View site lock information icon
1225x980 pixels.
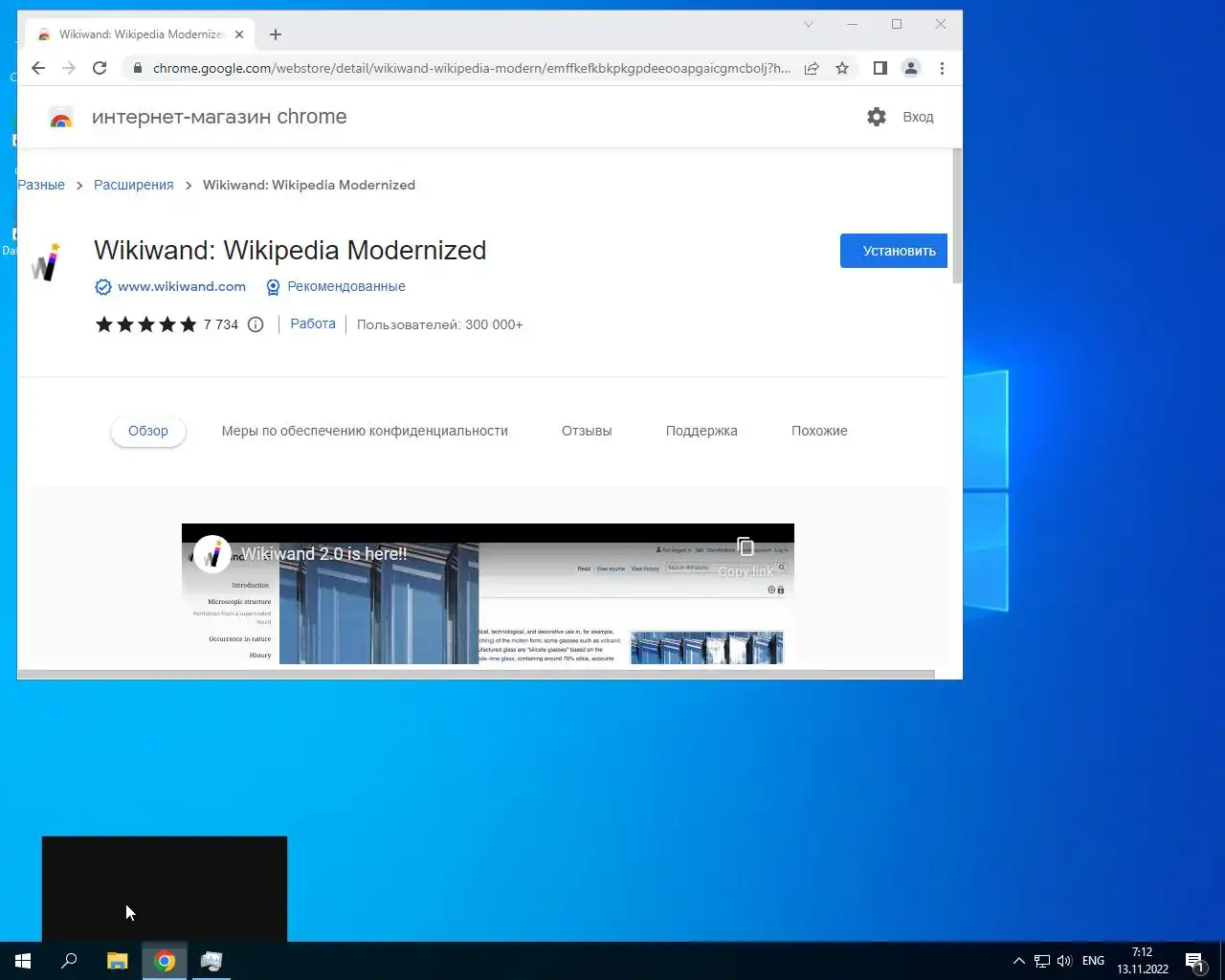137,68
